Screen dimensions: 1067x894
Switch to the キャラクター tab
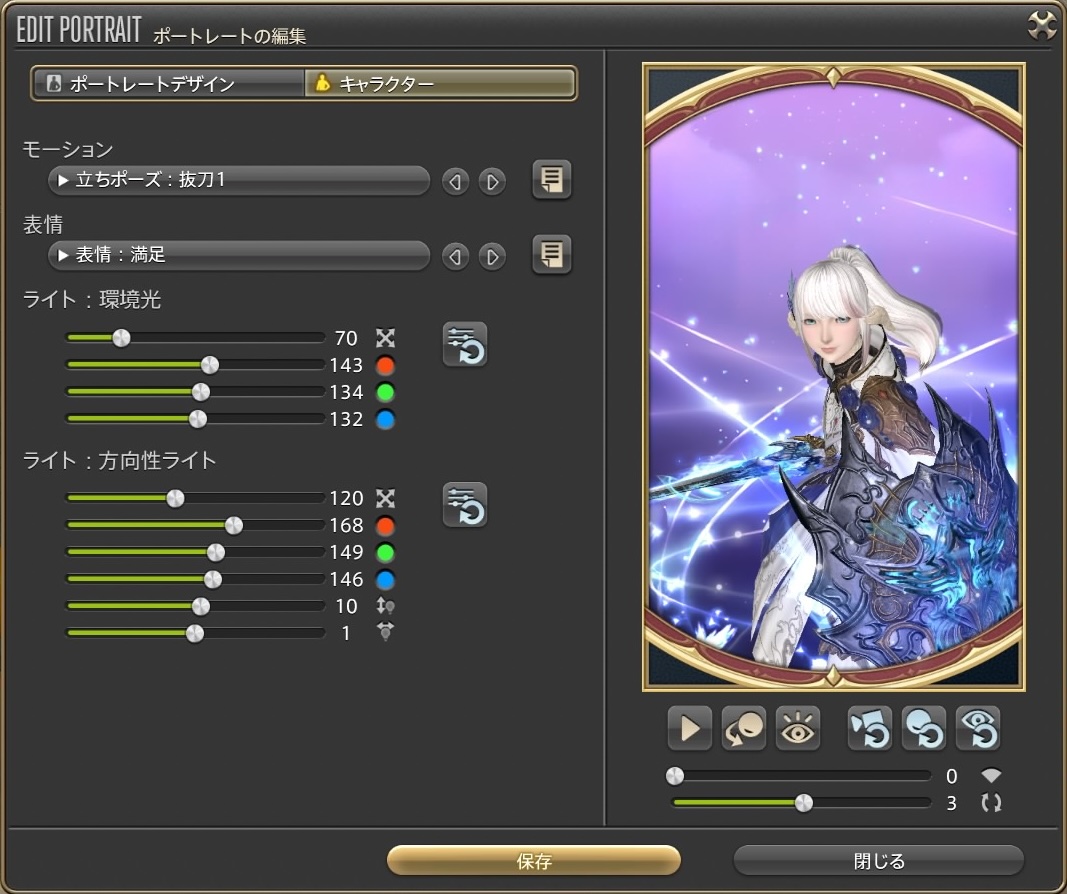pos(440,83)
